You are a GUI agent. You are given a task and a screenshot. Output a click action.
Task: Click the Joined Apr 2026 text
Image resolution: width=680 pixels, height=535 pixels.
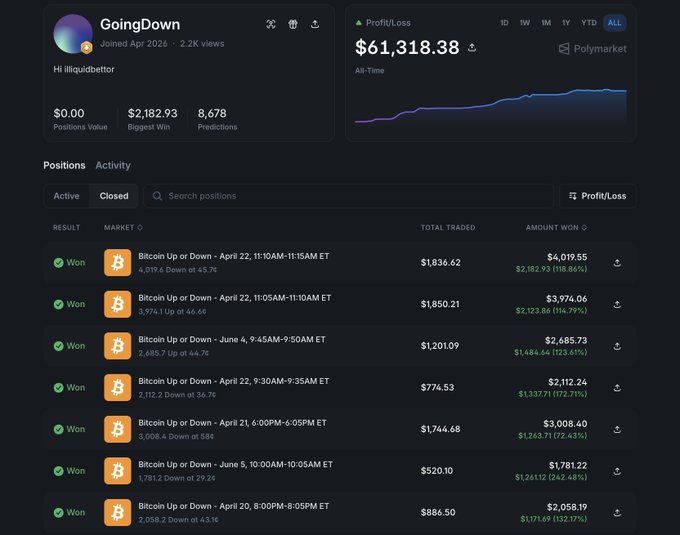pos(134,43)
